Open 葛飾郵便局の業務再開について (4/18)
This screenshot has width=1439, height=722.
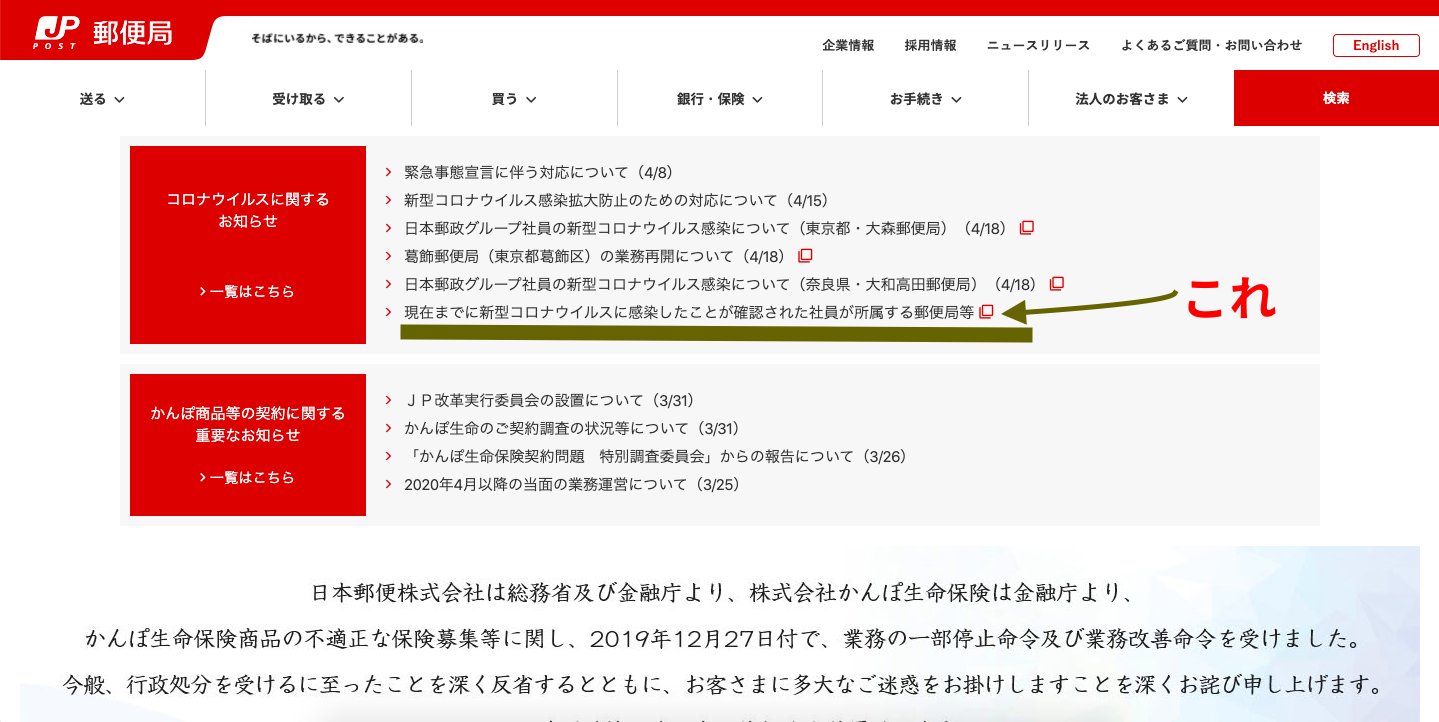tap(597, 256)
